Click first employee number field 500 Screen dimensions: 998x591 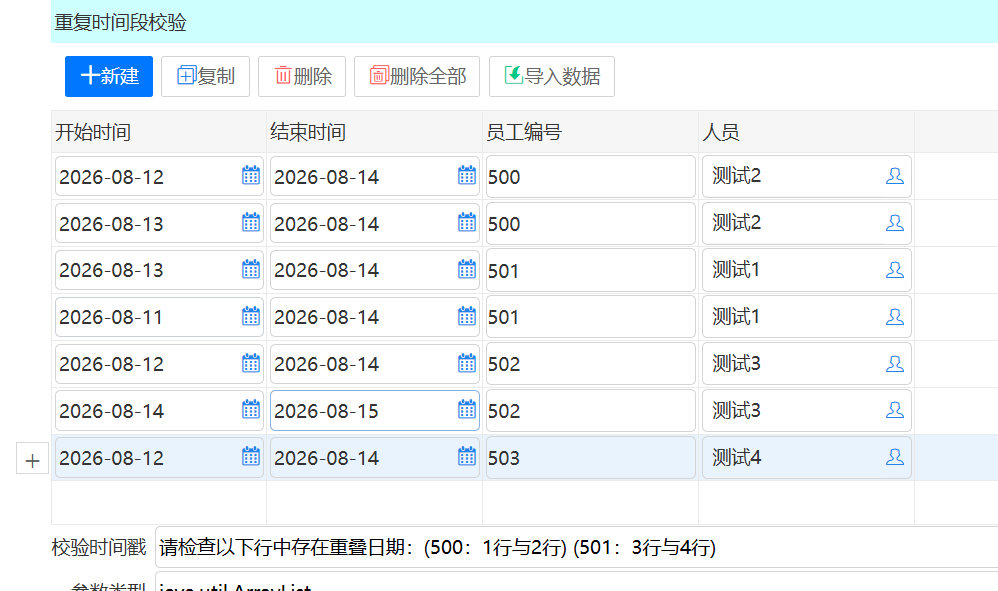591,176
